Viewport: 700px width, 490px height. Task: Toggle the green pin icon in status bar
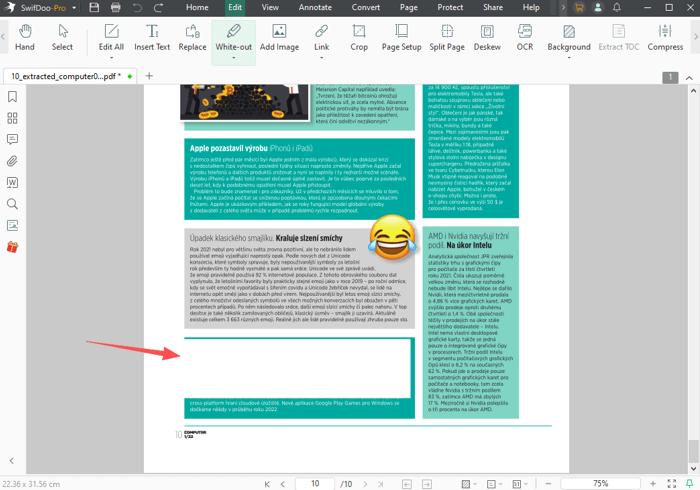coord(689,484)
